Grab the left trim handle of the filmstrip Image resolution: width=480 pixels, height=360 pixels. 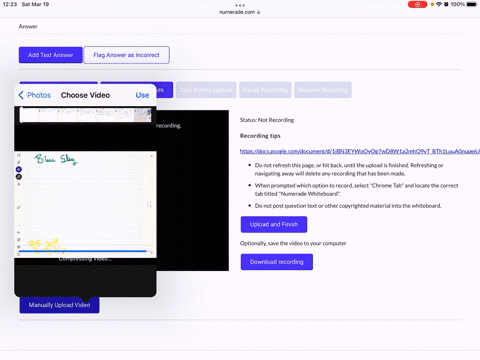[x=21, y=115]
